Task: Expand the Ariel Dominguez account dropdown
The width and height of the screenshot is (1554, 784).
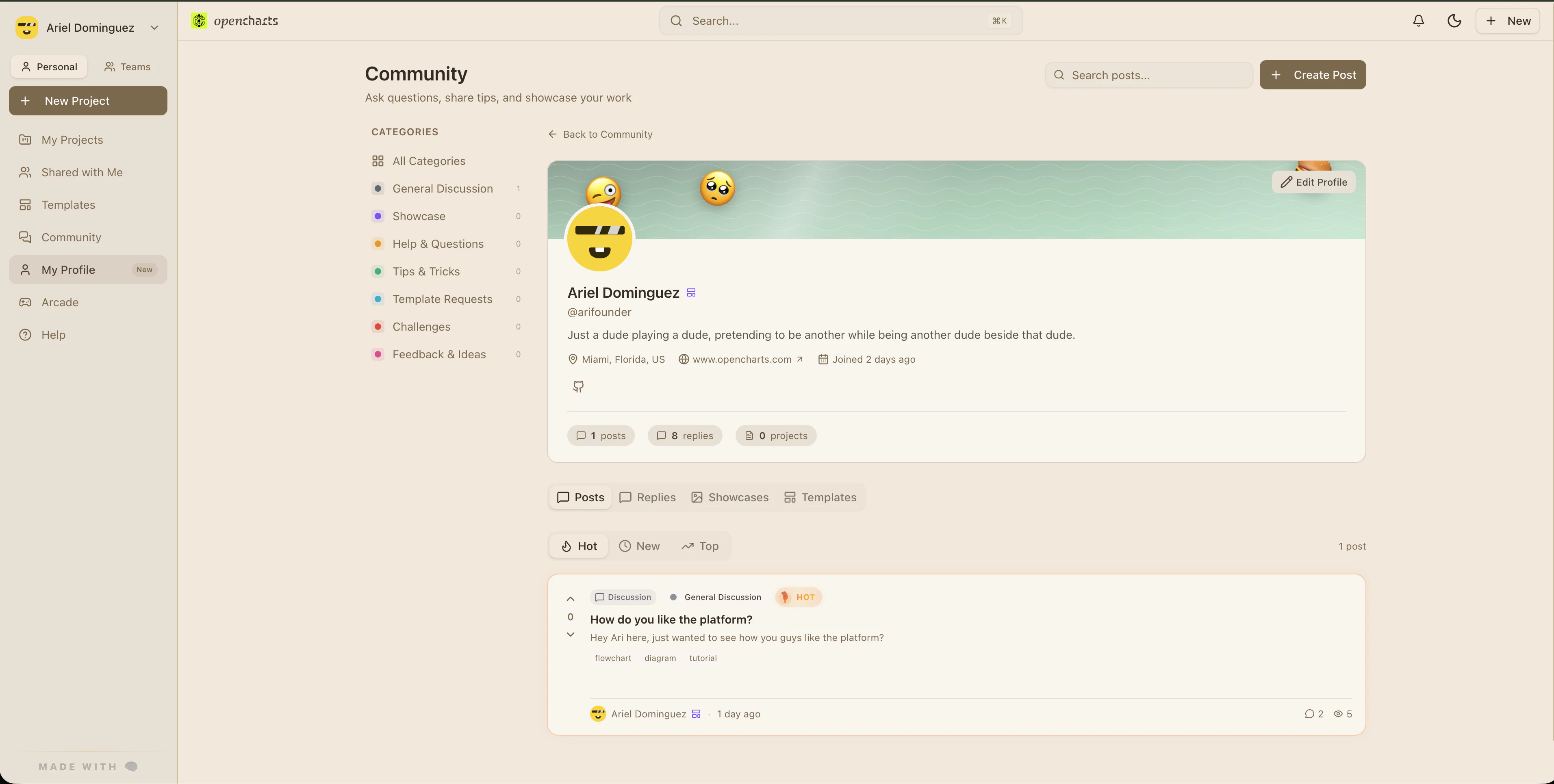Action: [154, 28]
